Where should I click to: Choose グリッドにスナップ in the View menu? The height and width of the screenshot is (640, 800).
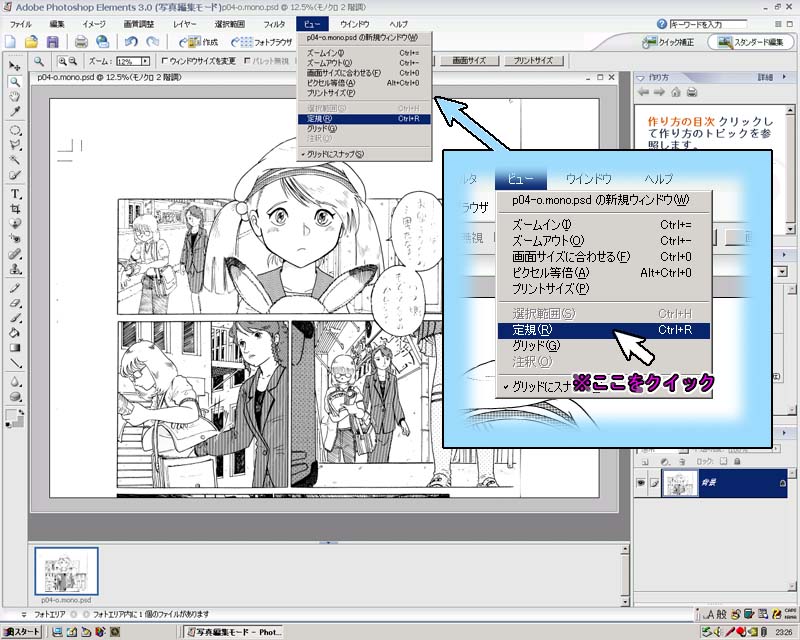[x=364, y=154]
